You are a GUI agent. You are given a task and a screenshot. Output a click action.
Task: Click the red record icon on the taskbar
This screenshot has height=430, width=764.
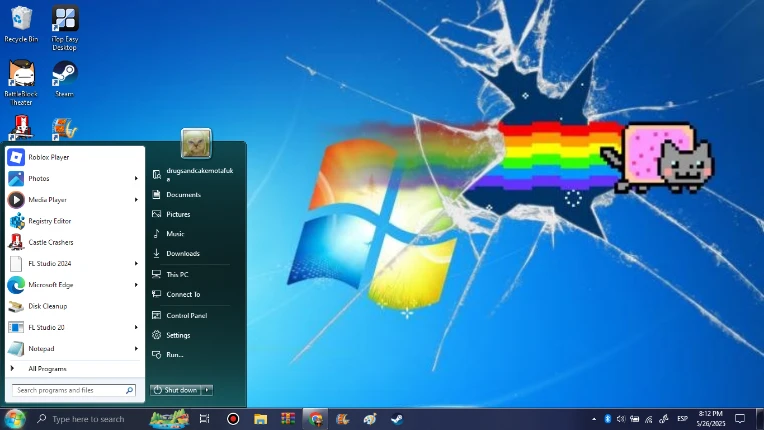(233, 419)
